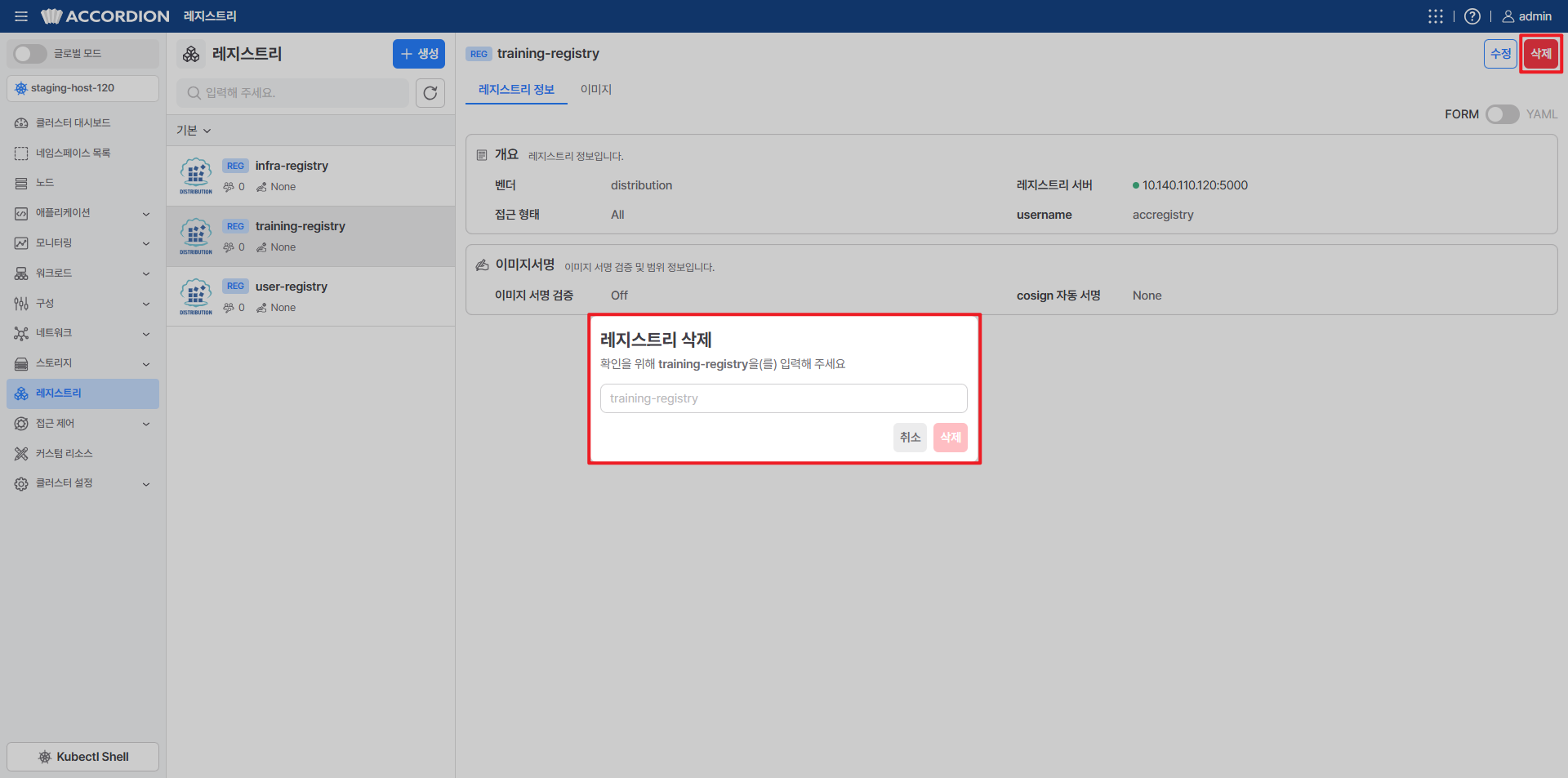
Task: Open the hamburger menu icon
Action: click(x=21, y=16)
